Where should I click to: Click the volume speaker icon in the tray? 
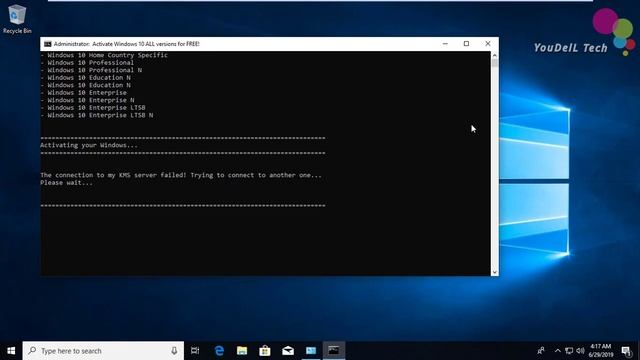point(580,351)
